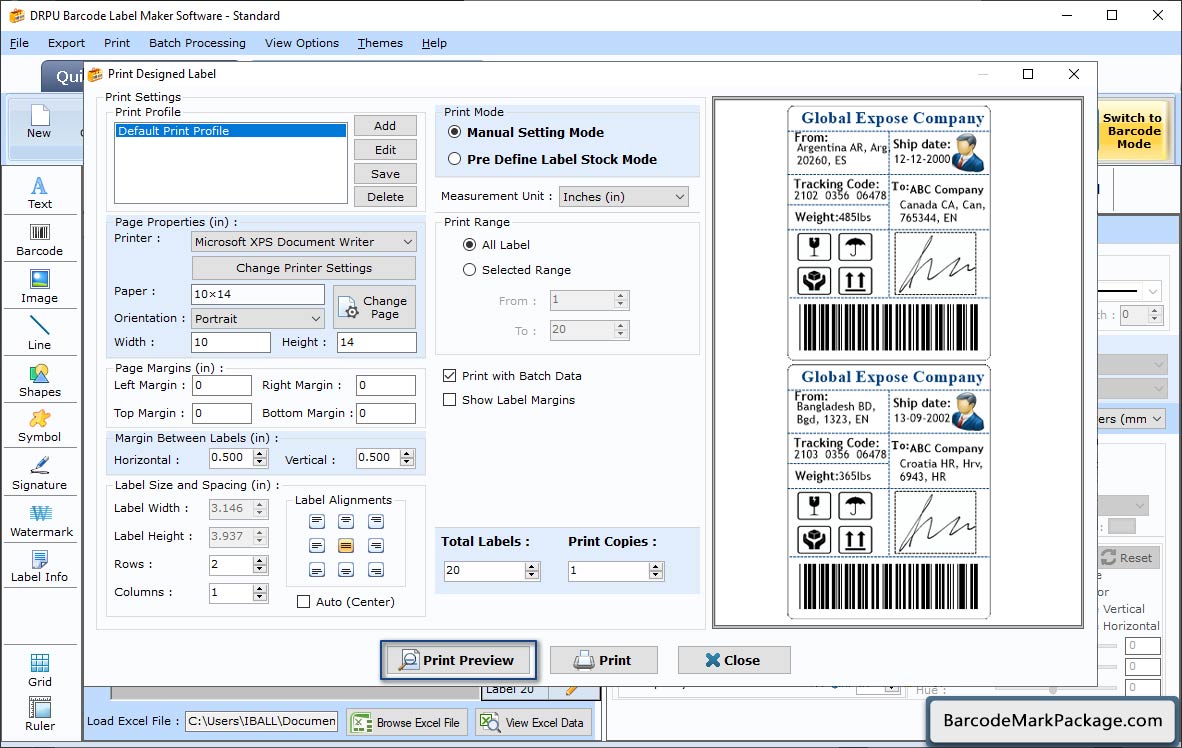Open the Printer dropdown
This screenshot has width=1182, height=748.
(x=304, y=242)
